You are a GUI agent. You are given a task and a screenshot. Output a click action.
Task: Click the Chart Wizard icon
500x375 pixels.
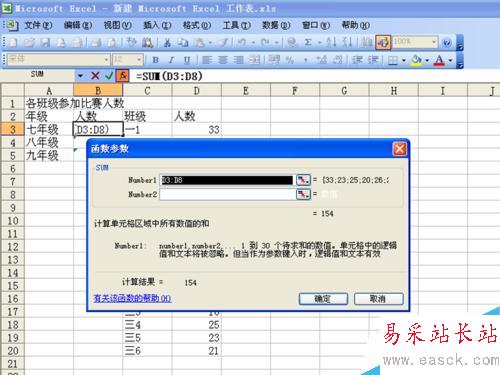(x=367, y=43)
